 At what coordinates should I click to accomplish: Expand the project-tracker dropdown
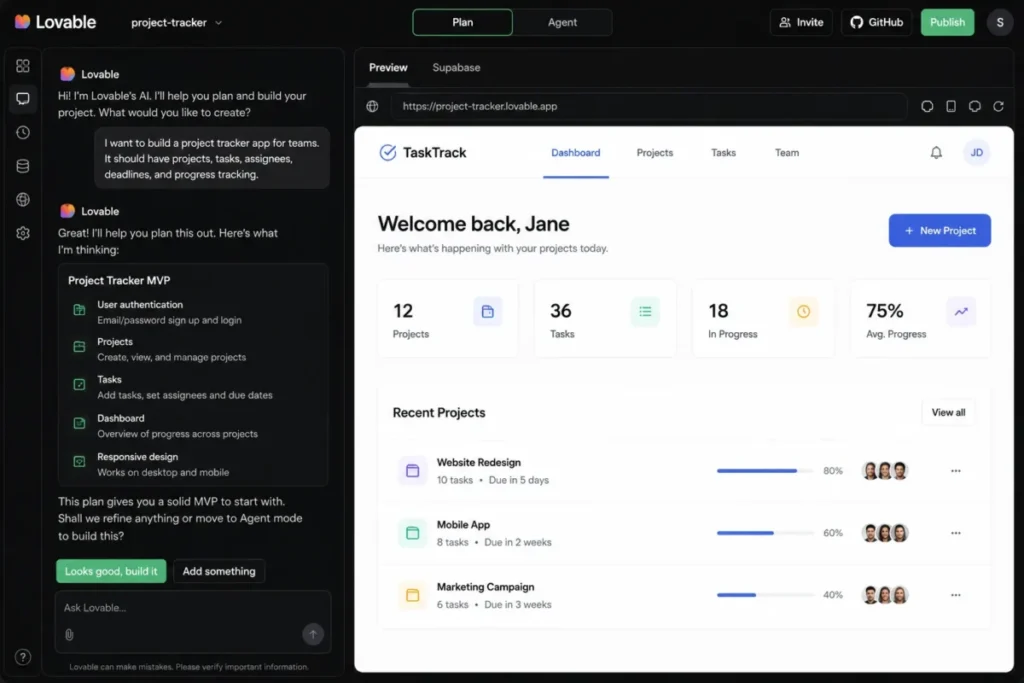click(176, 22)
